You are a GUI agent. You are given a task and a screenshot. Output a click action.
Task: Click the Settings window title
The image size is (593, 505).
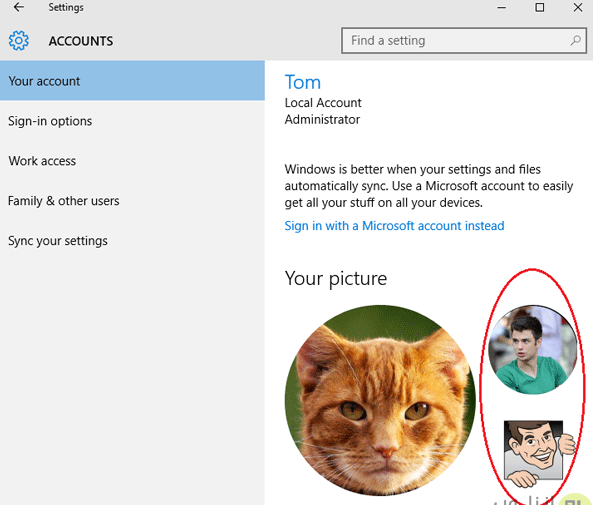click(x=66, y=8)
